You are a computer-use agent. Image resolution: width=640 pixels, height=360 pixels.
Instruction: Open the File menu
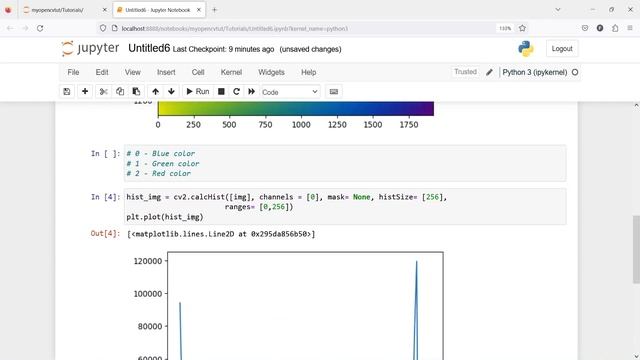tap(73, 72)
